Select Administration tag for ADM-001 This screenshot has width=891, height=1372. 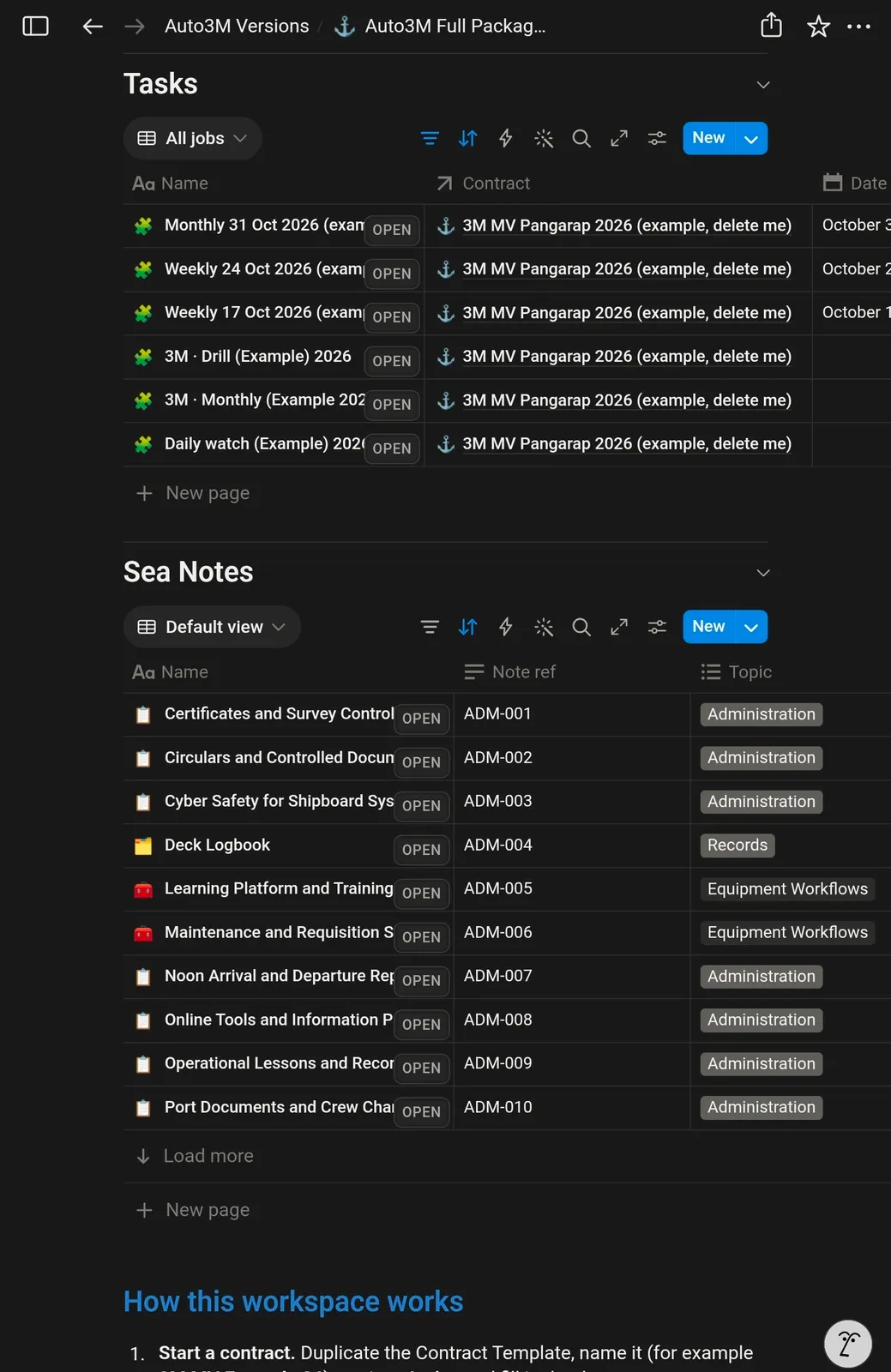[x=762, y=715]
